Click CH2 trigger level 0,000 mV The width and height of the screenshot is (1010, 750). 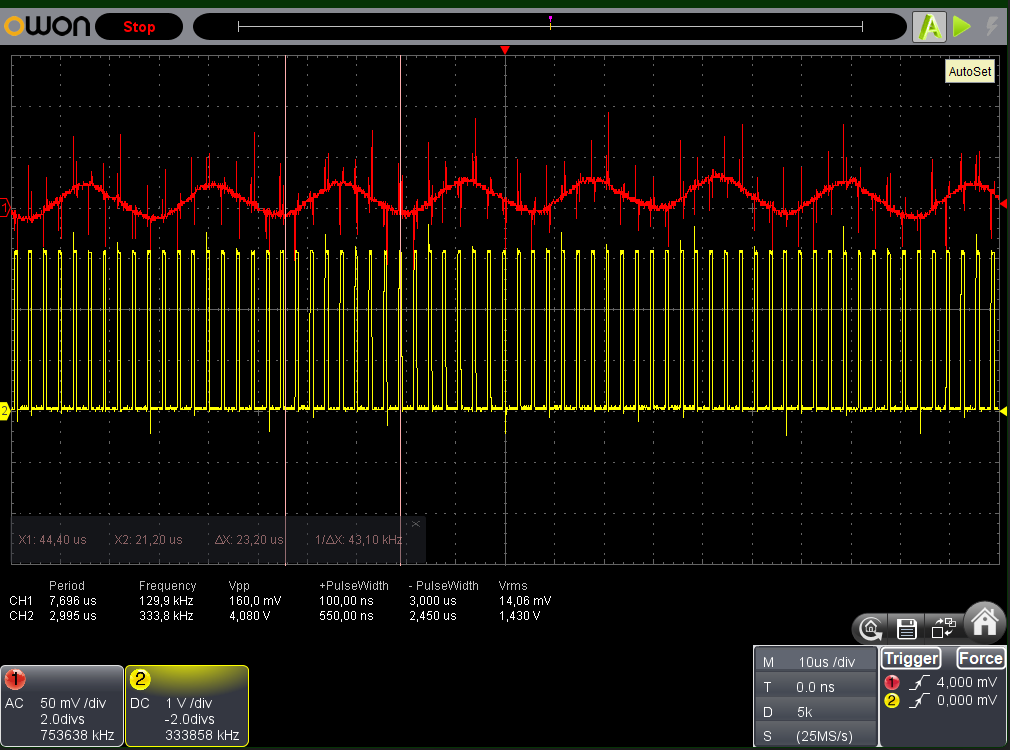[x=966, y=700]
